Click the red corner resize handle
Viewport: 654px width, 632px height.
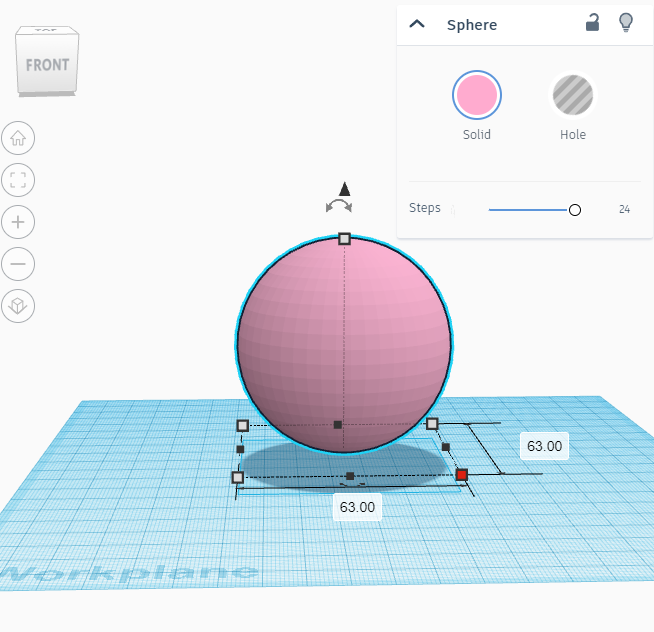tap(461, 475)
